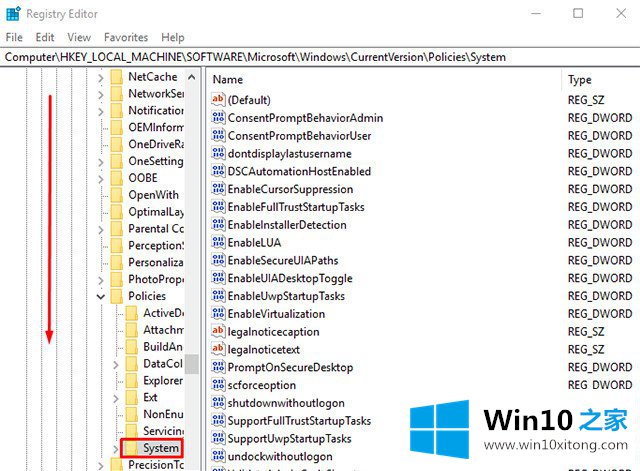The image size is (640, 471).
Task: Expand the NetworkService tree node
Action: (101, 94)
